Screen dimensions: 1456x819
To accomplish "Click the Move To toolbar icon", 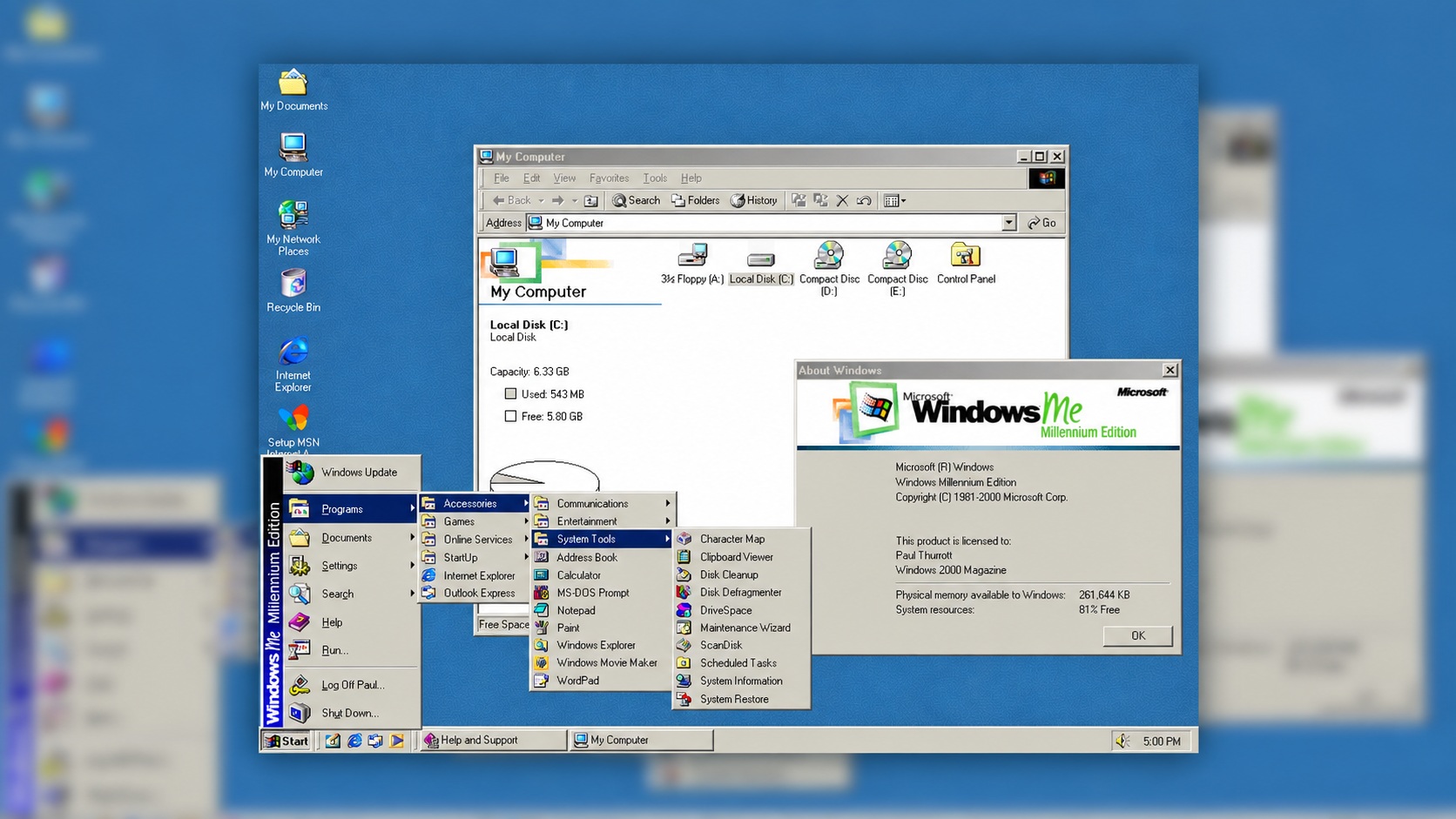I will [x=799, y=201].
